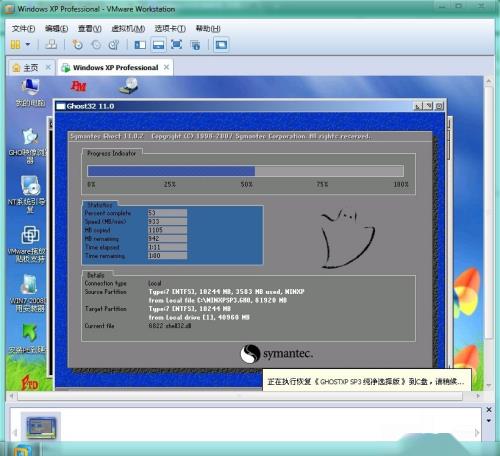Click the MB copied value 1105
Image resolution: width=500 pixels, height=456 pixels.
(167, 230)
